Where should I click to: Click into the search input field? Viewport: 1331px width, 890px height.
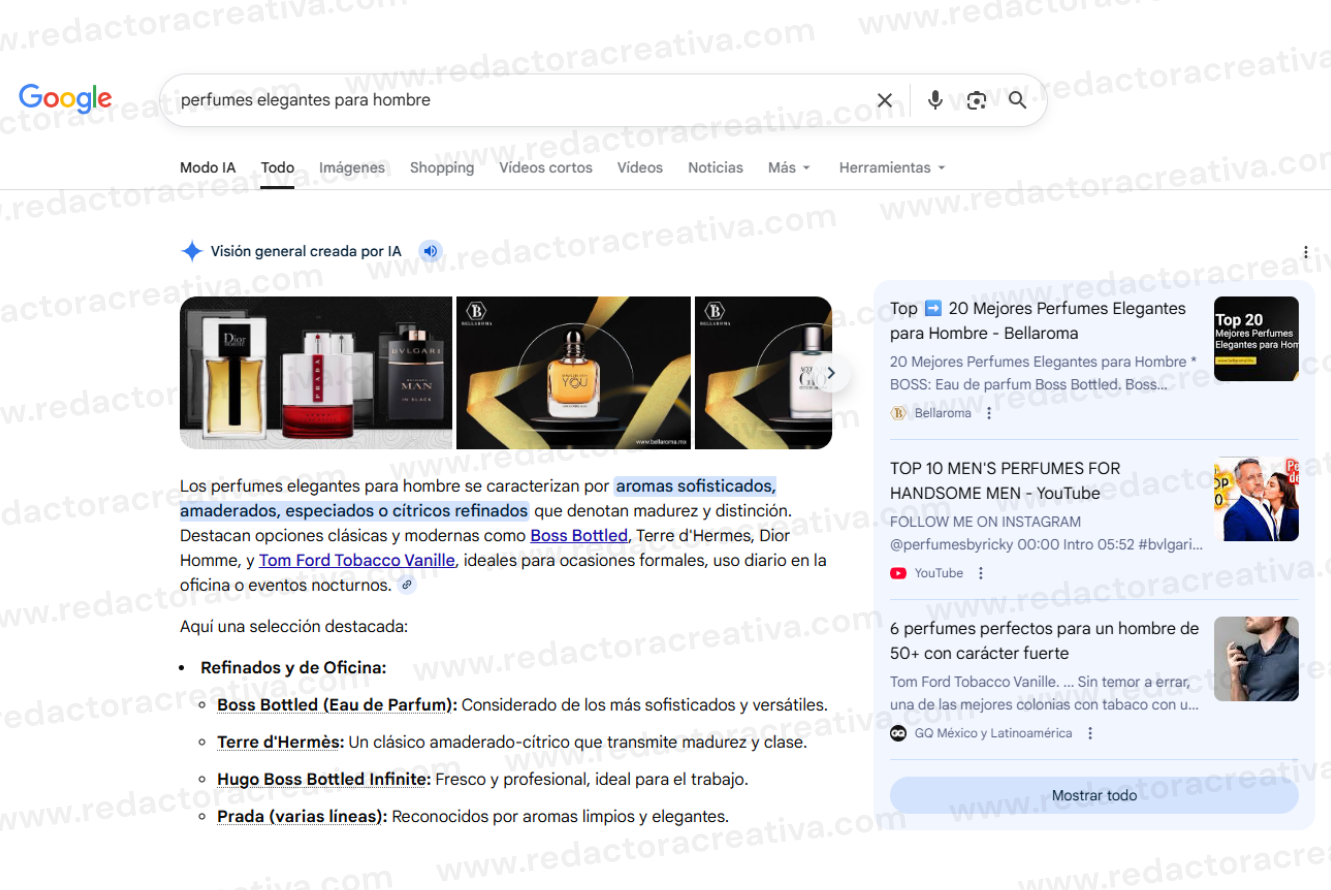520,100
